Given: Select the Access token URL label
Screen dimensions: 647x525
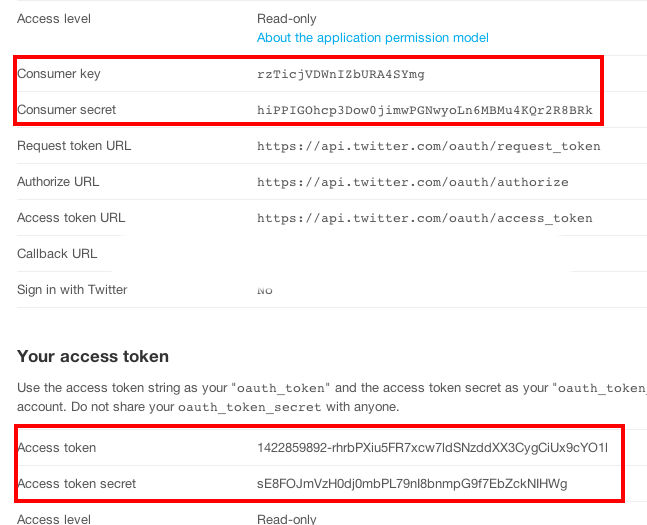Looking at the screenshot, I should pyautogui.click(x=71, y=218).
